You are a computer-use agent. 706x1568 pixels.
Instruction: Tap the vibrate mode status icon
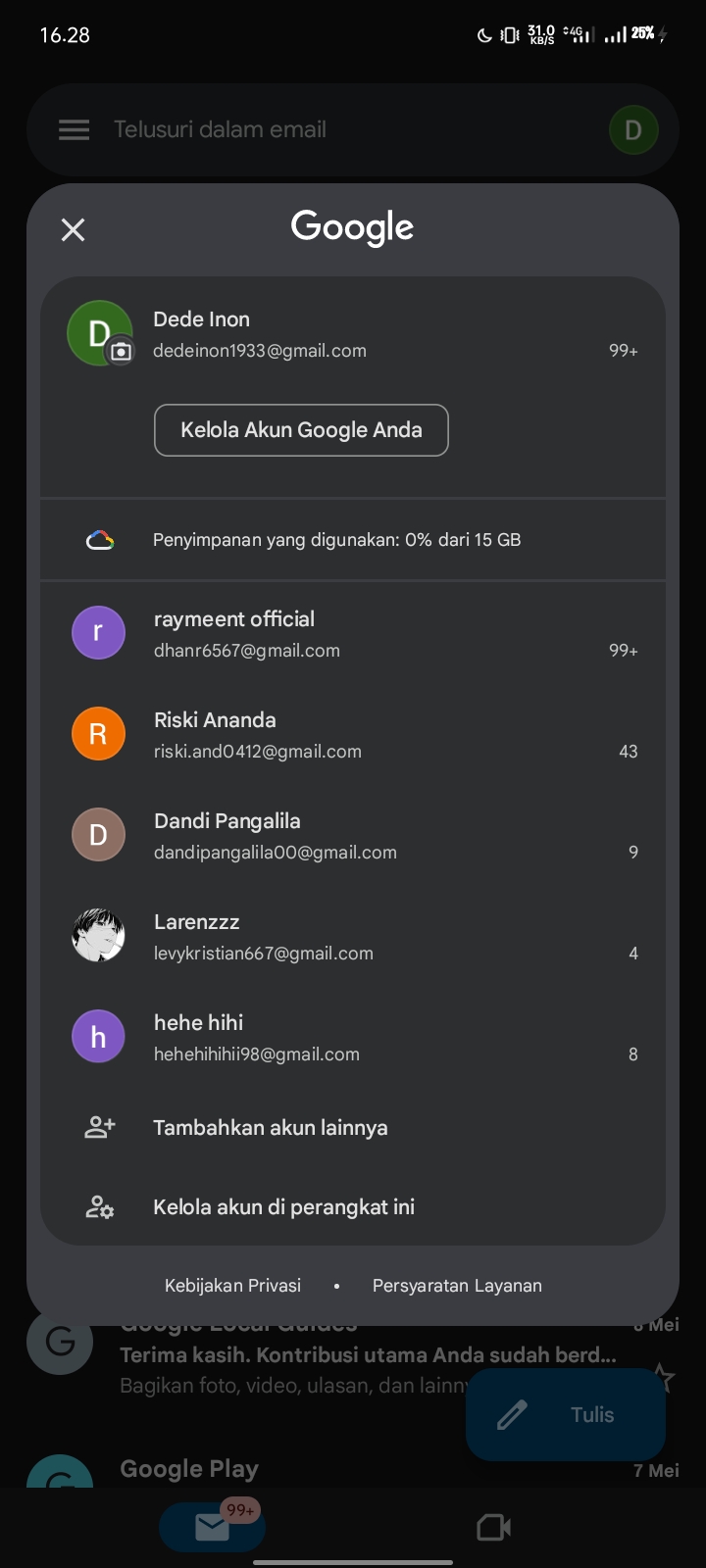510,35
